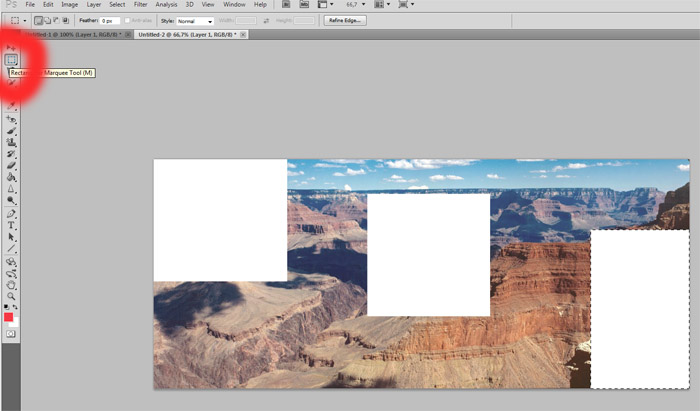Open the Layer menu

tap(93, 4)
